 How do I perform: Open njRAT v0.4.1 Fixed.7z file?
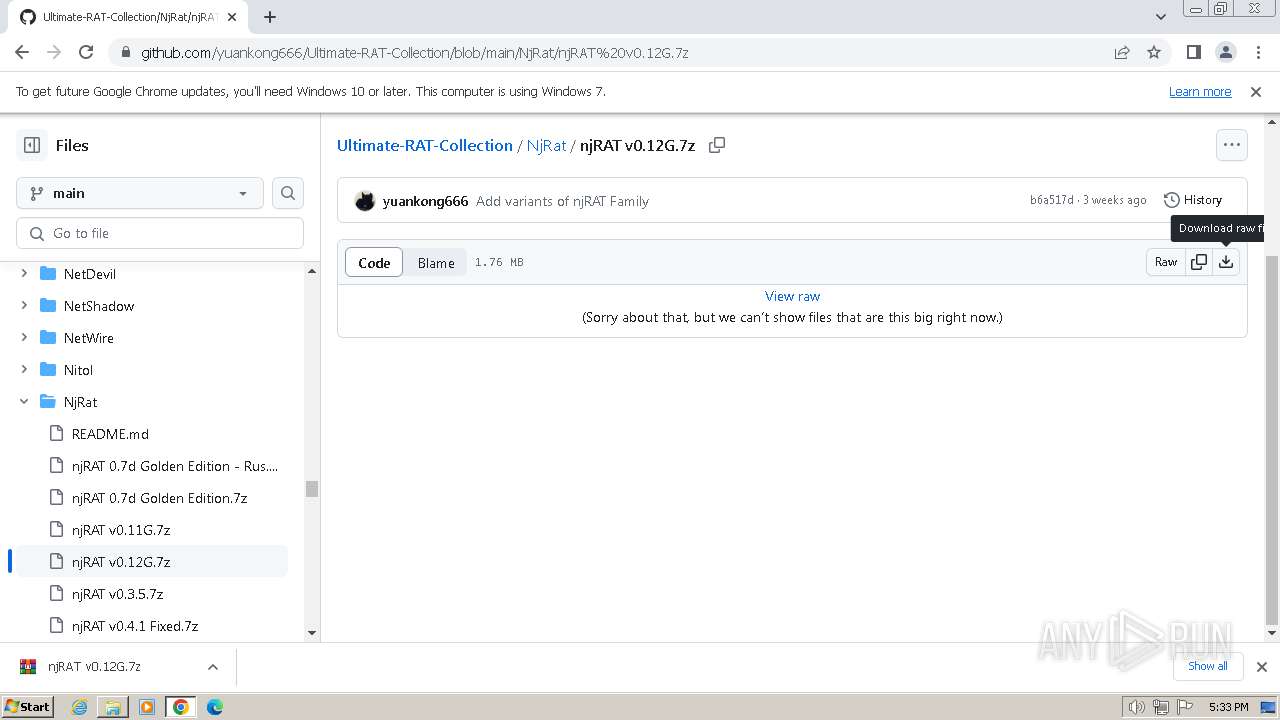(x=135, y=626)
